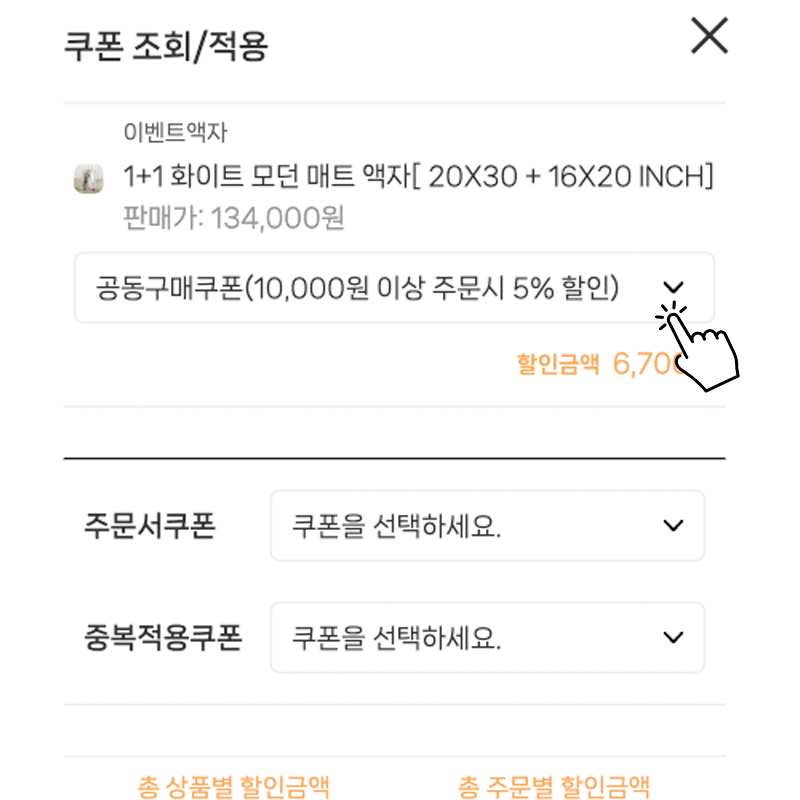This screenshot has width=800, height=800.
Task: Click the orange 할인금액 label
Action: point(558,364)
